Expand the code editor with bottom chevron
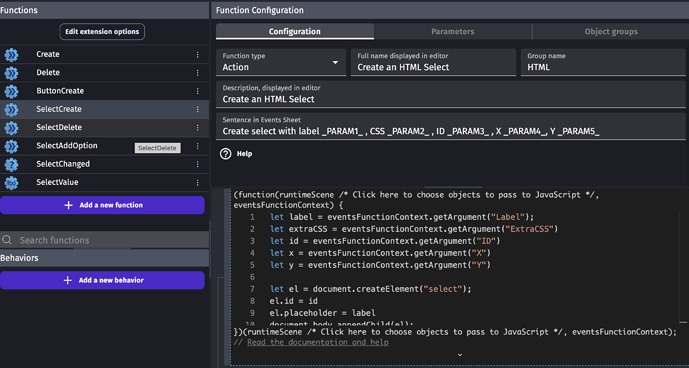The image size is (689, 368). (x=460, y=355)
